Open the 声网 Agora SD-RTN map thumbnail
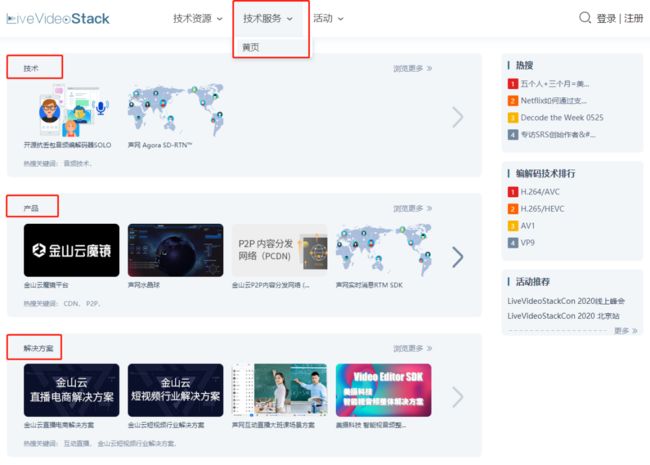 (176, 111)
